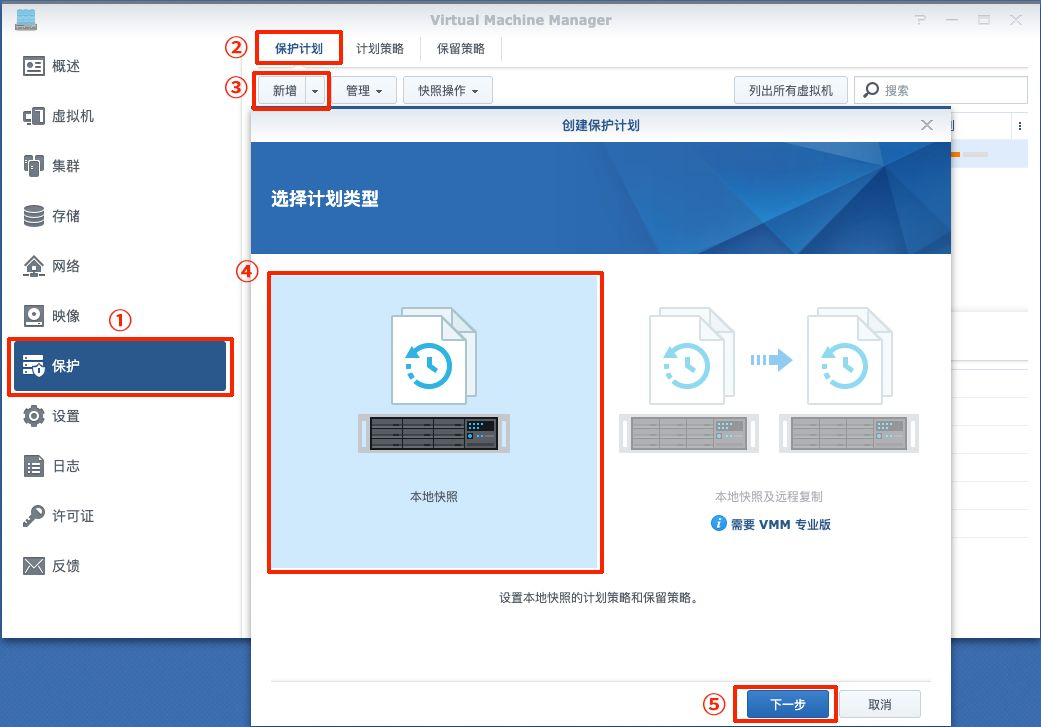The height and width of the screenshot is (727, 1041).
Task: Click the NAS server graphic under 本地快照
Action: point(434,434)
